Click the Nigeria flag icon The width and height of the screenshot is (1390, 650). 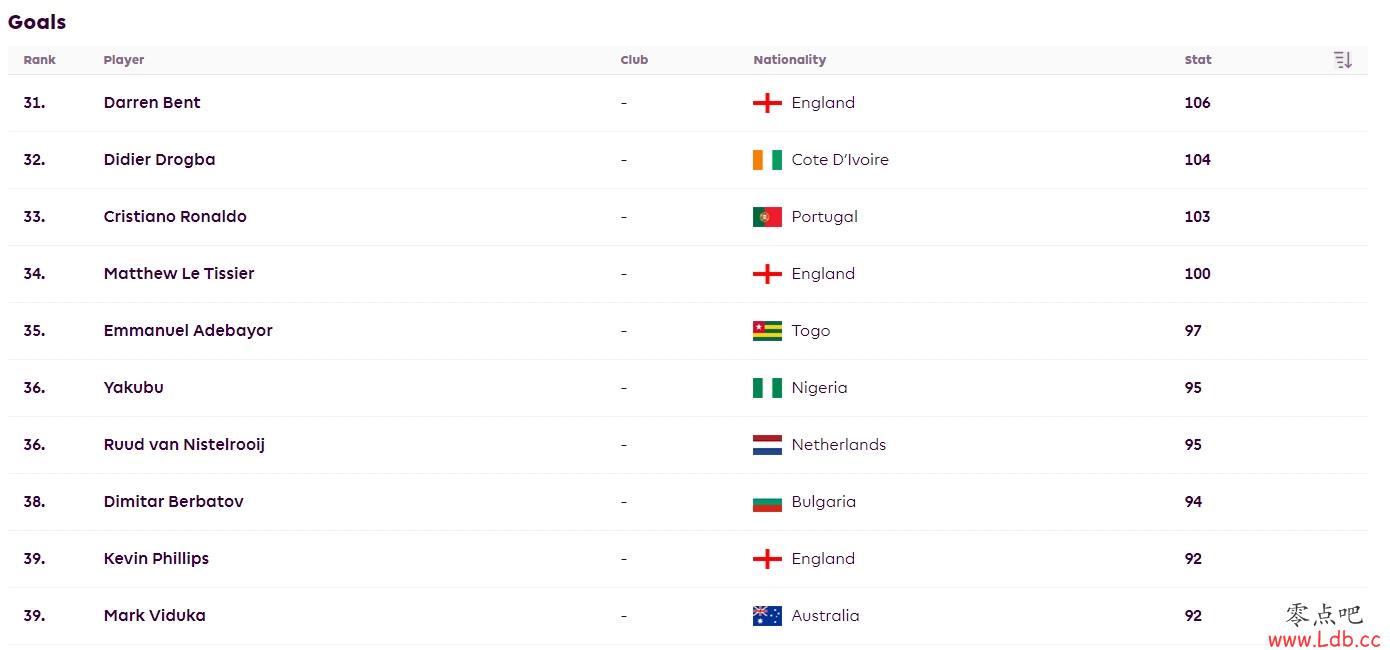pos(767,388)
